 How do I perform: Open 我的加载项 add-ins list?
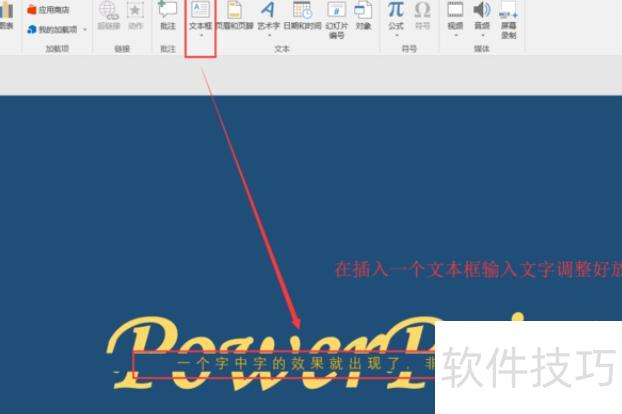click(52, 29)
